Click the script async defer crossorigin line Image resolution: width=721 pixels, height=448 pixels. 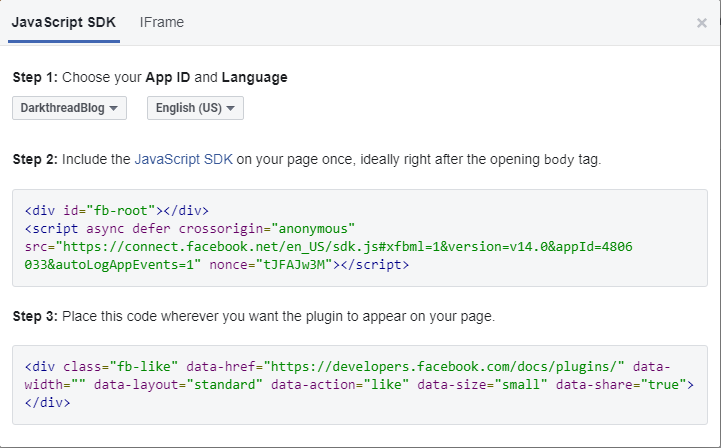190,228
